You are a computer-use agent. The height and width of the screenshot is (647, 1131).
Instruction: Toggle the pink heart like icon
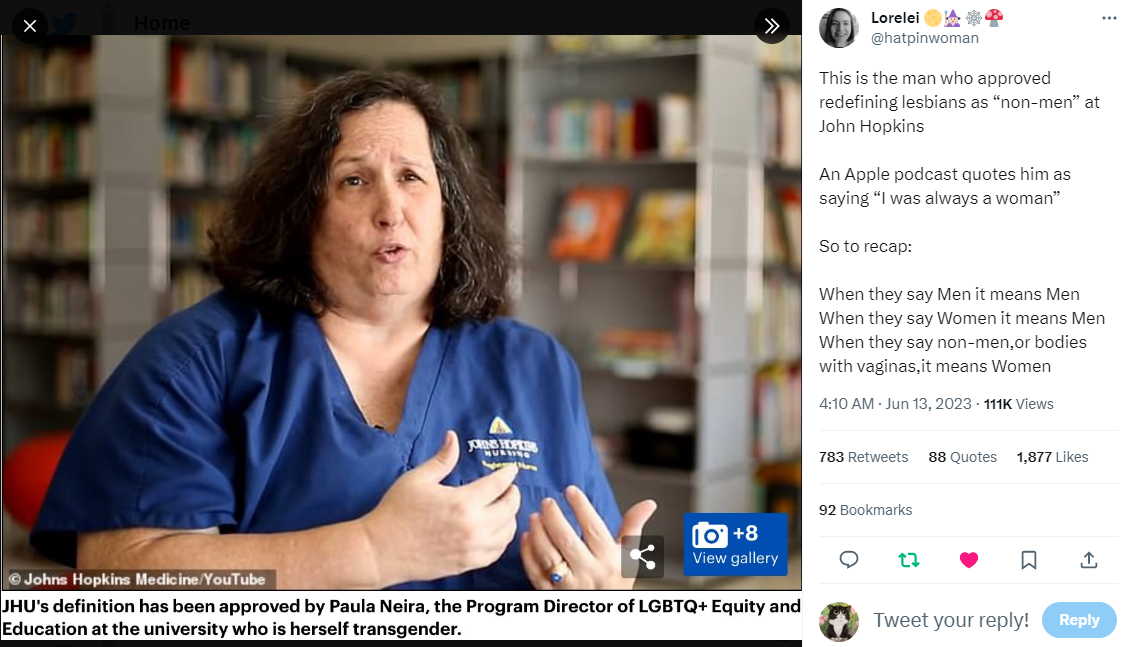[x=969, y=560]
